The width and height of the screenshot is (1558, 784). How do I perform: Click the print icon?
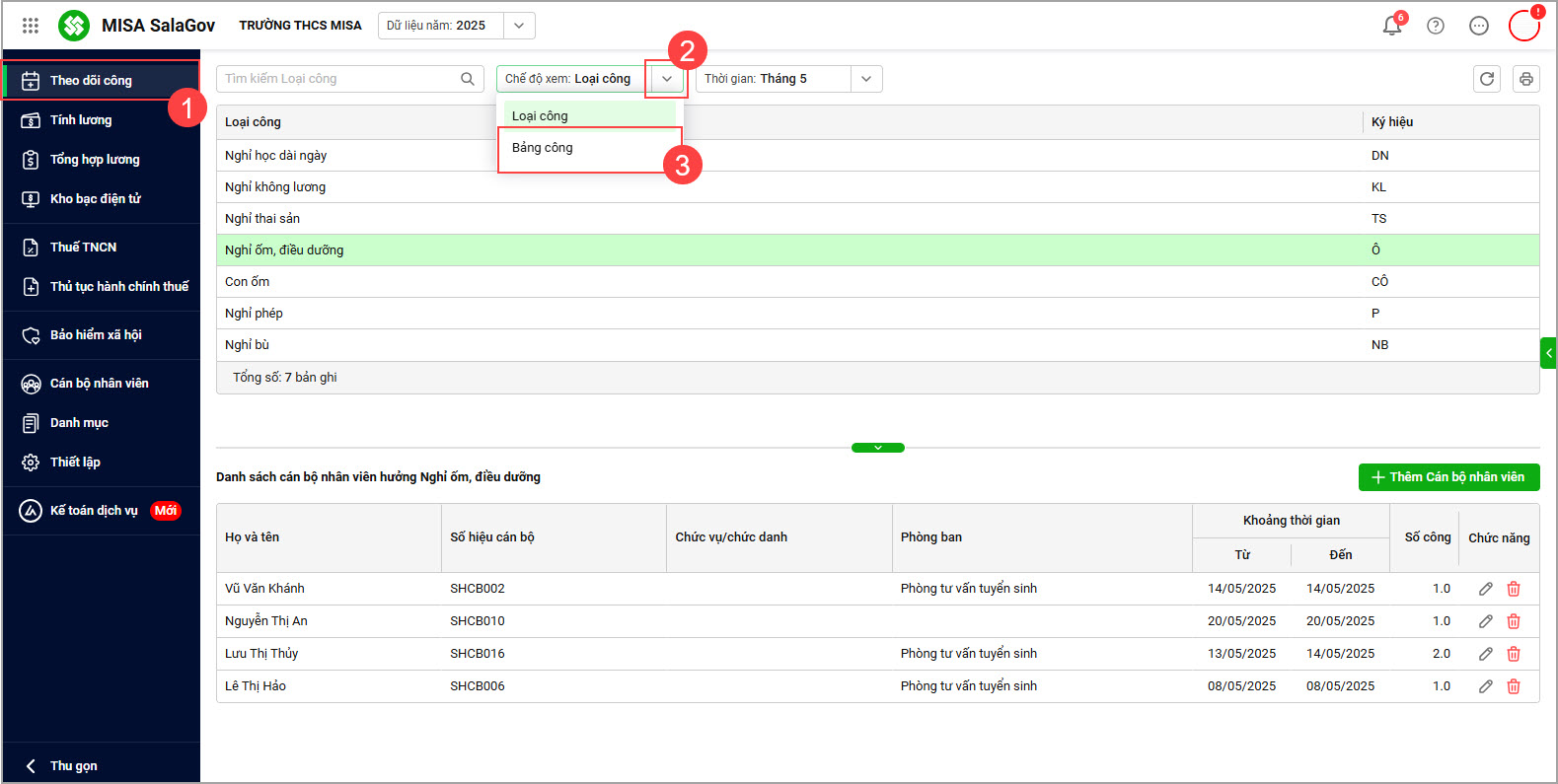1525,79
